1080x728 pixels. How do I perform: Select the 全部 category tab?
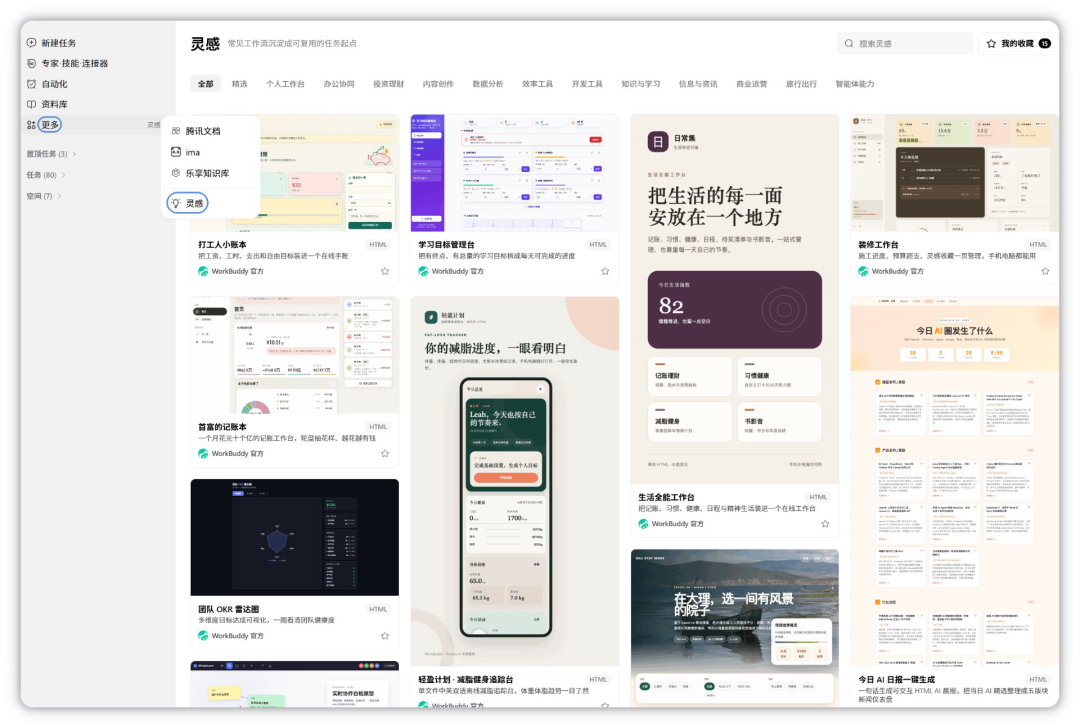point(206,84)
